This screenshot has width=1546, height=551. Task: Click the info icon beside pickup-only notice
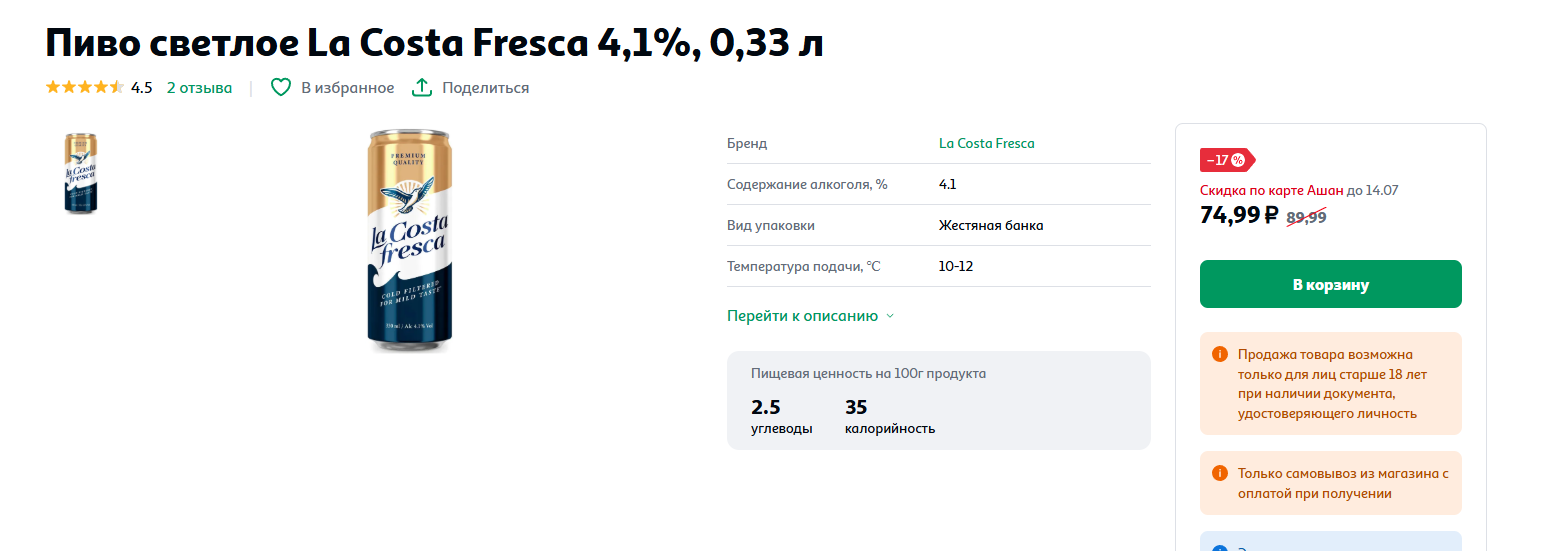click(x=1219, y=473)
